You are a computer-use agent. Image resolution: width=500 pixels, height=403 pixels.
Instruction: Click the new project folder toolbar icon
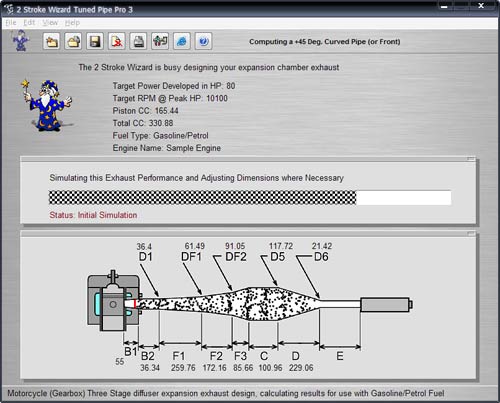(x=52, y=41)
